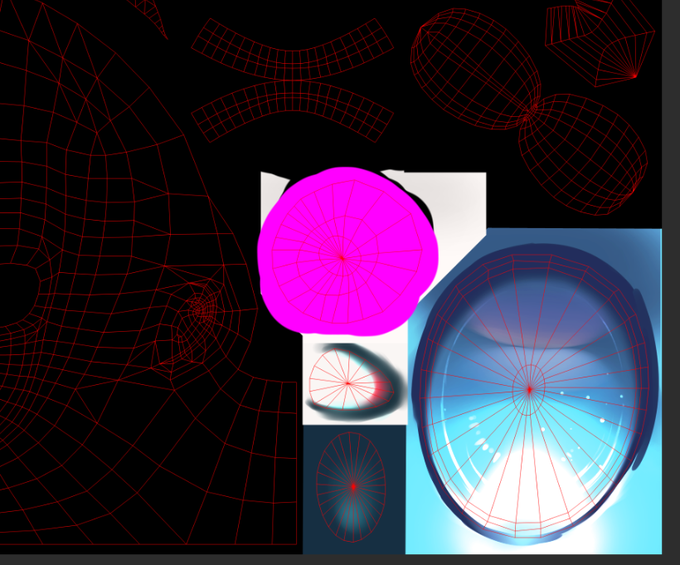Click the magenta painted circle on canvas

(347, 251)
